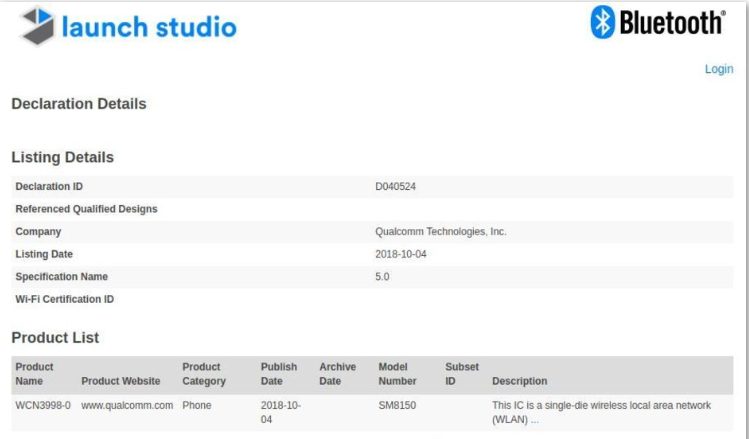Viewport: 749px width, 439px height.
Task: Click the Publish Date column header
Action: point(278,374)
